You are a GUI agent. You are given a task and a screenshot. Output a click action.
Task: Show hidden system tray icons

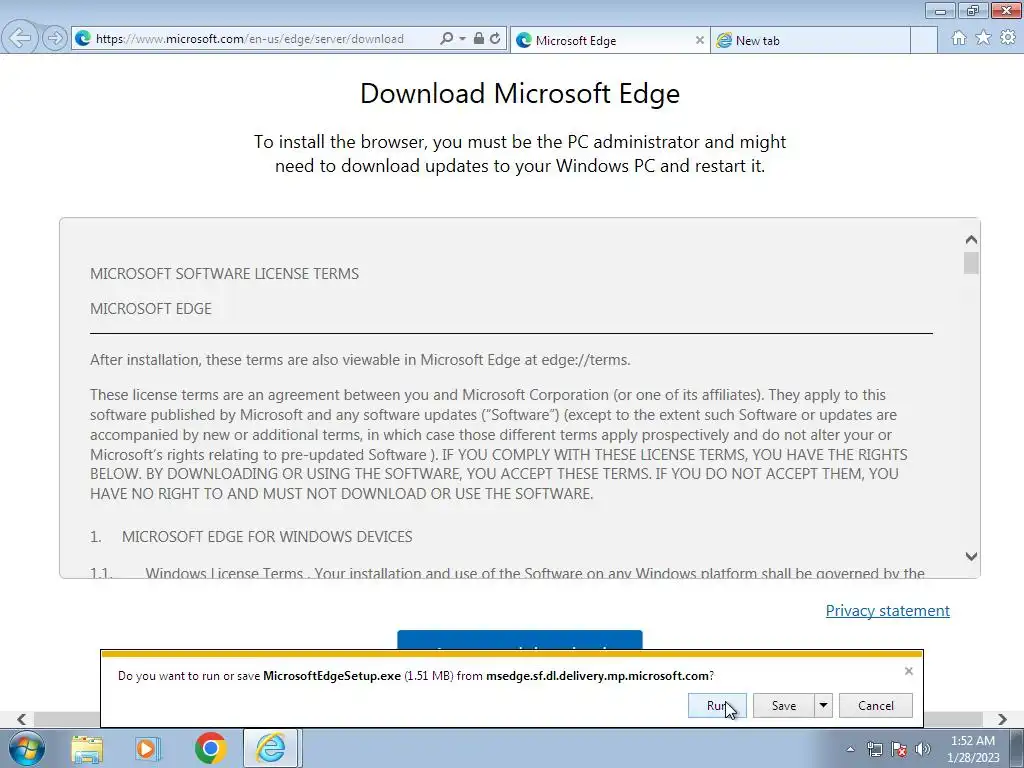850,750
